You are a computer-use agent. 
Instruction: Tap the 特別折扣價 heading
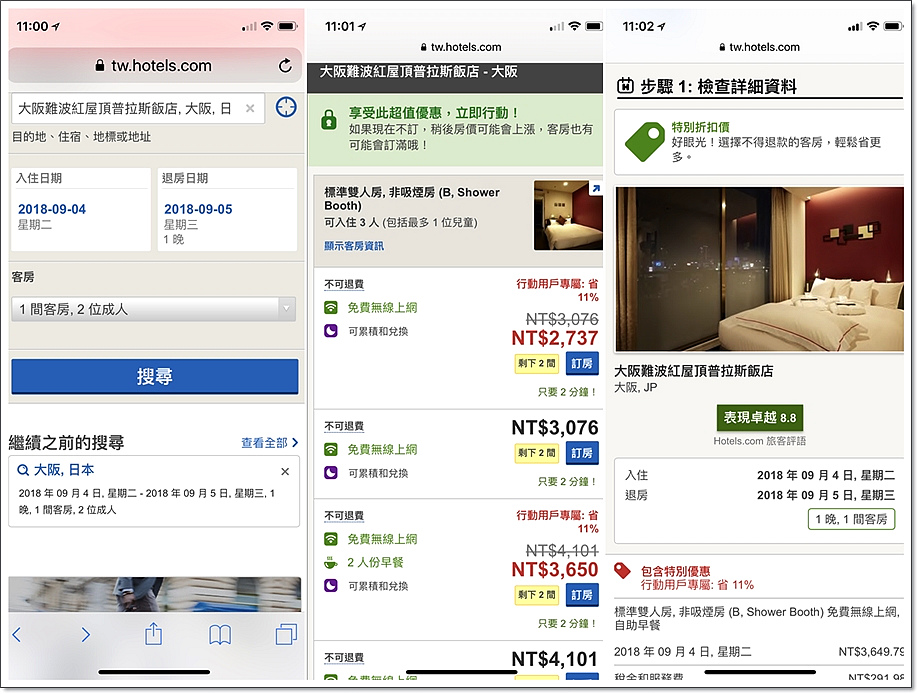[700, 127]
